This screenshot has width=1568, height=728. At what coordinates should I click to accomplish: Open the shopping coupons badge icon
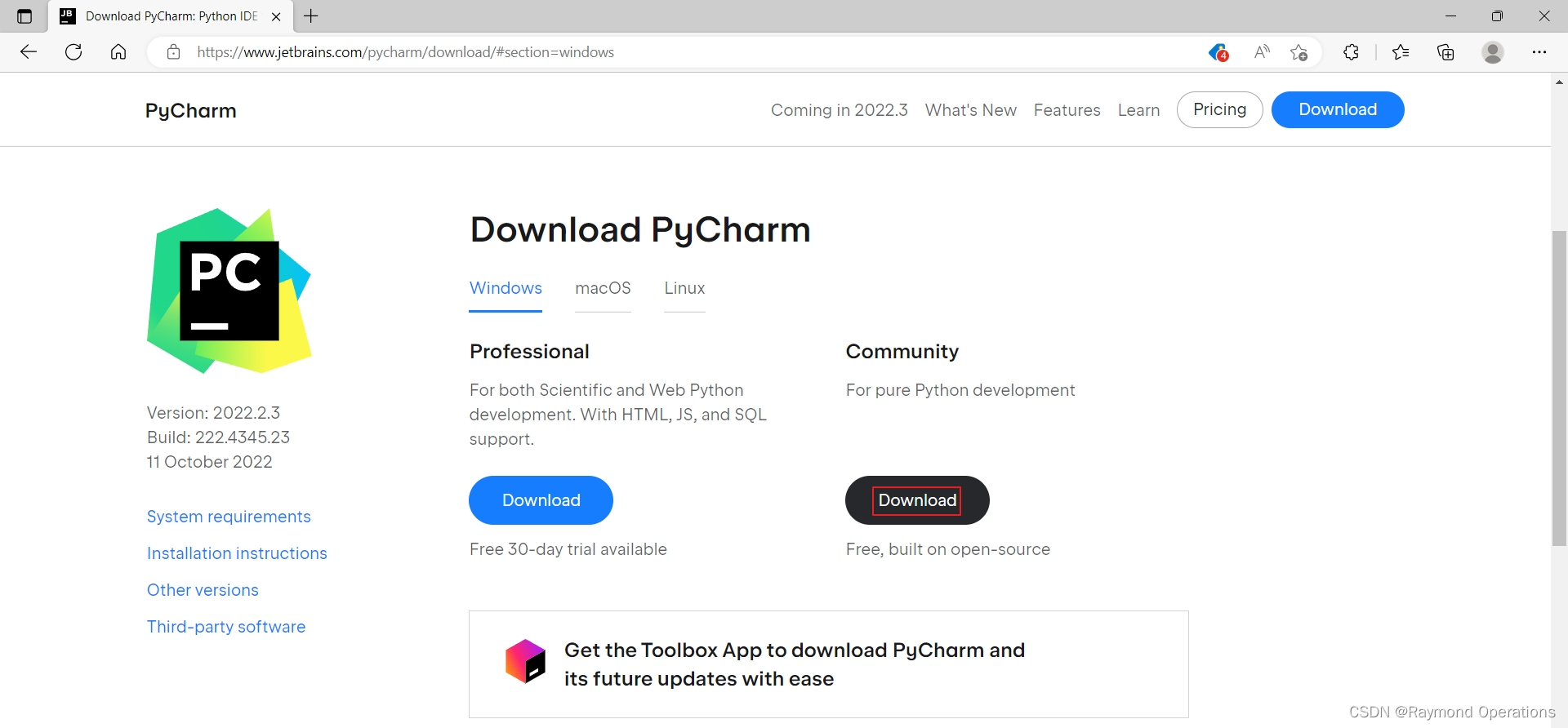tap(1218, 52)
